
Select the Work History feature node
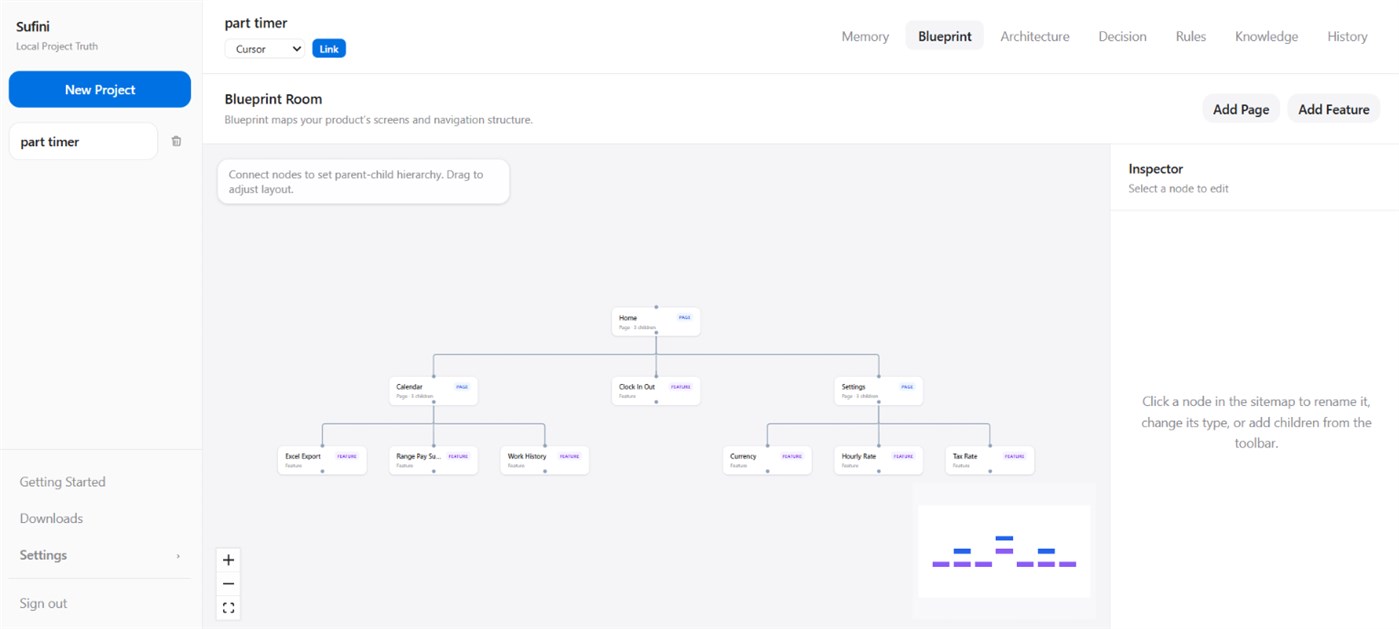[545, 460]
